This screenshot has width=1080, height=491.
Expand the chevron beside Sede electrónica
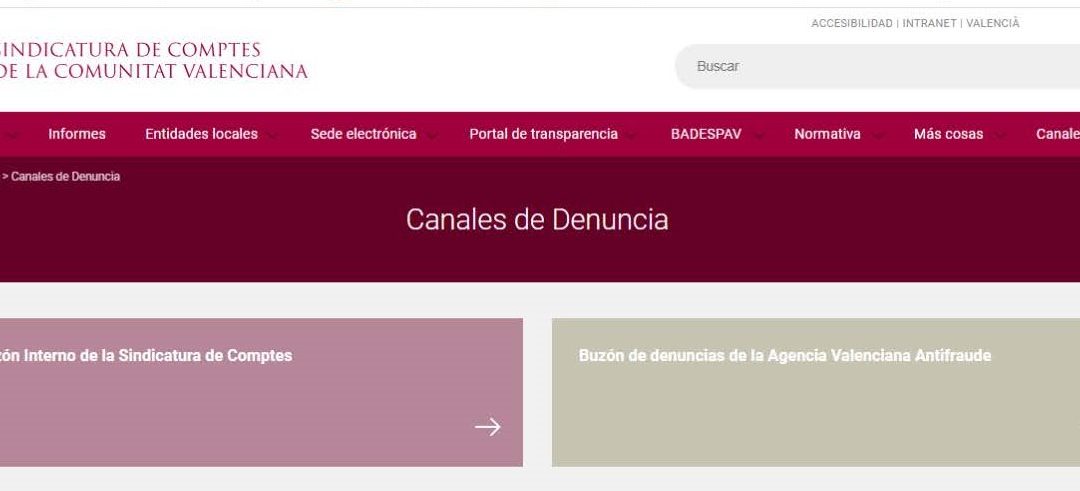pos(431,136)
